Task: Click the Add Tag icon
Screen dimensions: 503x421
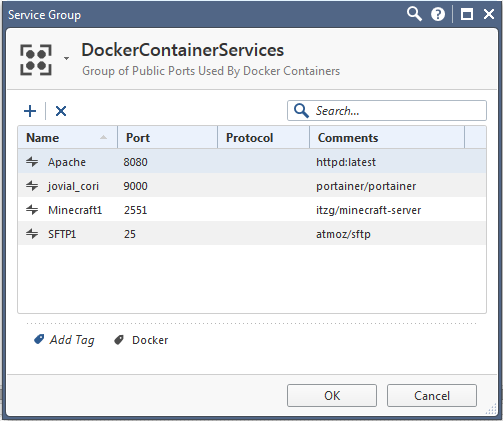Action: tap(39, 340)
